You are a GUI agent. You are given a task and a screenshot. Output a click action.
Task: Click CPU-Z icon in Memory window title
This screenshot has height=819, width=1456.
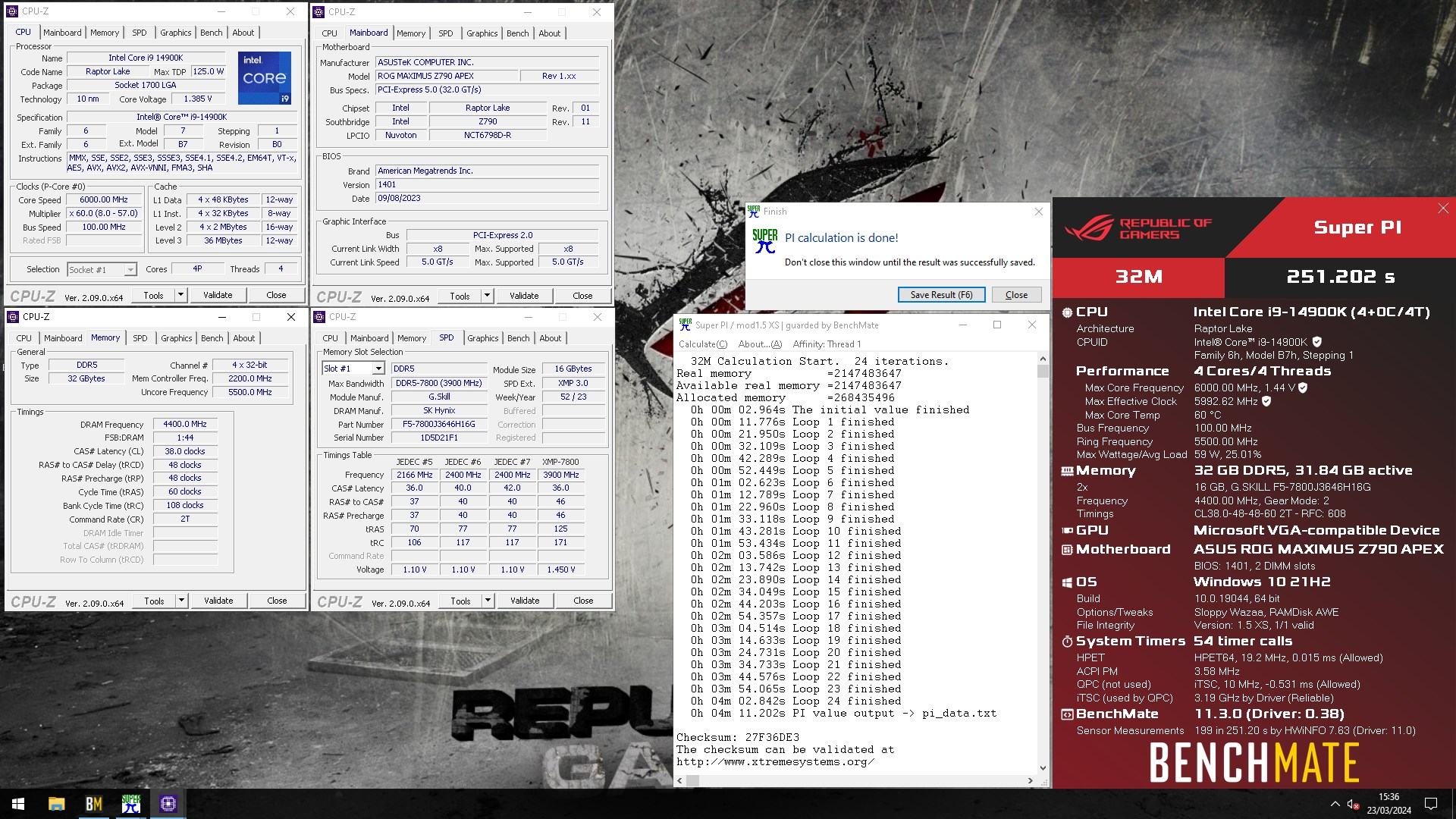pyautogui.click(x=13, y=317)
